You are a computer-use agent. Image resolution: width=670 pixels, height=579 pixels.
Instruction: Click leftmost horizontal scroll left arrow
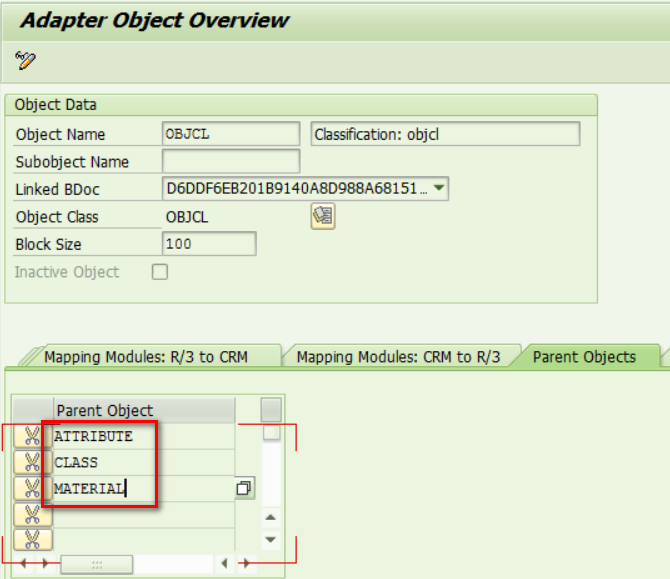24,564
